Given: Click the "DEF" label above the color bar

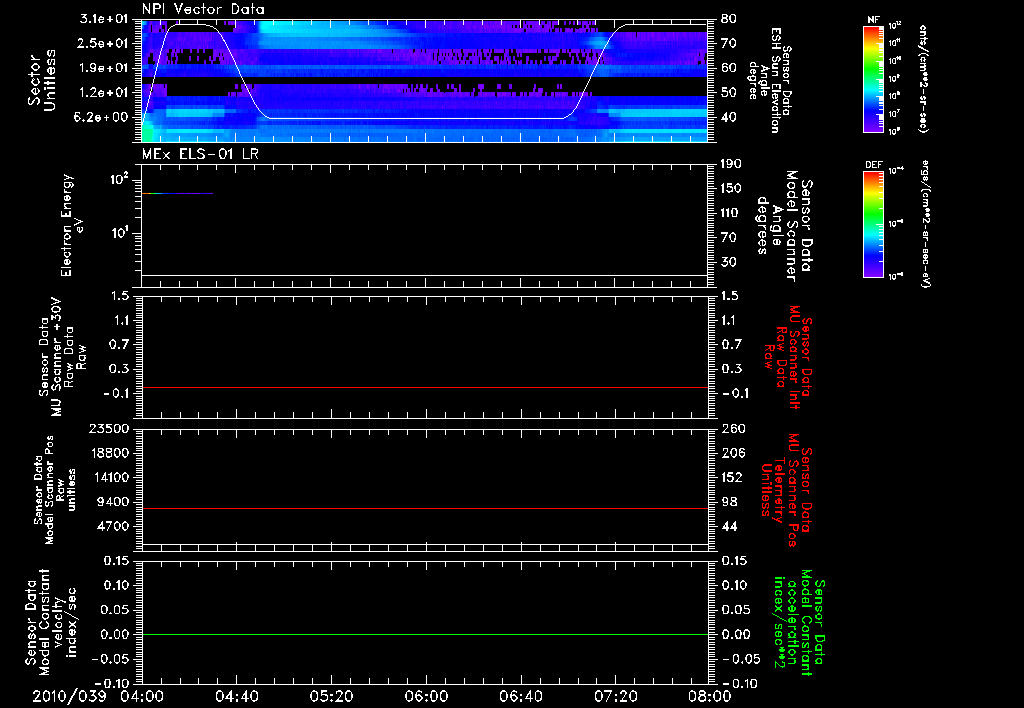Looking at the screenshot, I should (x=874, y=165).
